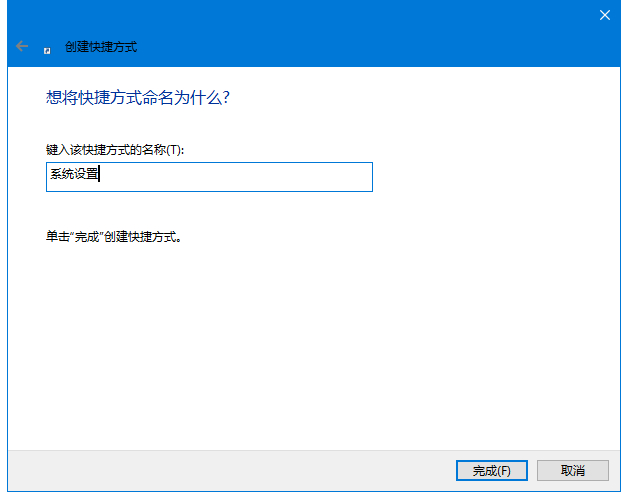Screen dimensions: 628x499
Task: Click the instruction text 单击"完成"创建快捷方式。
Action: pos(118,238)
